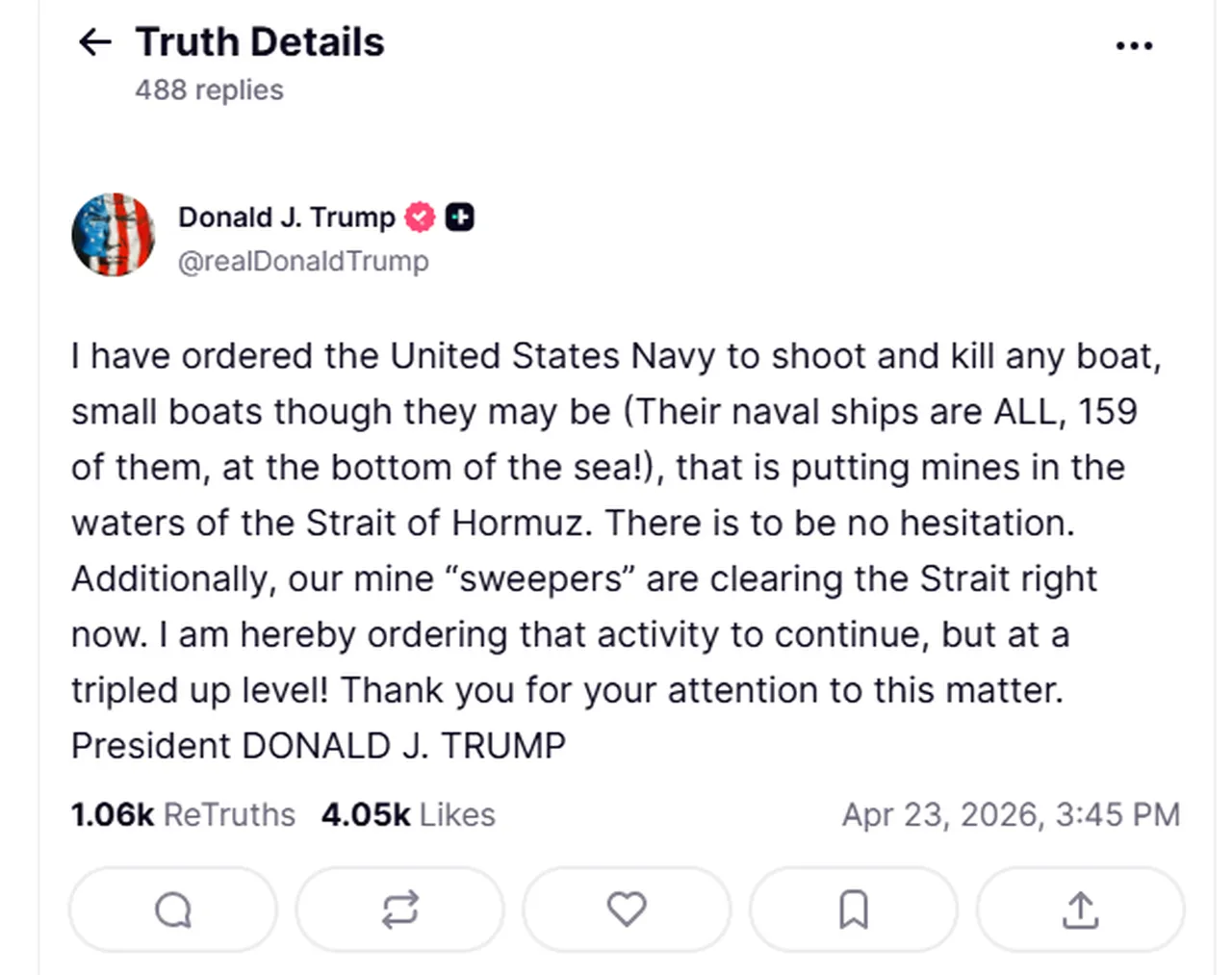
Task: Click the 4.05k Likes count
Action: point(408,814)
